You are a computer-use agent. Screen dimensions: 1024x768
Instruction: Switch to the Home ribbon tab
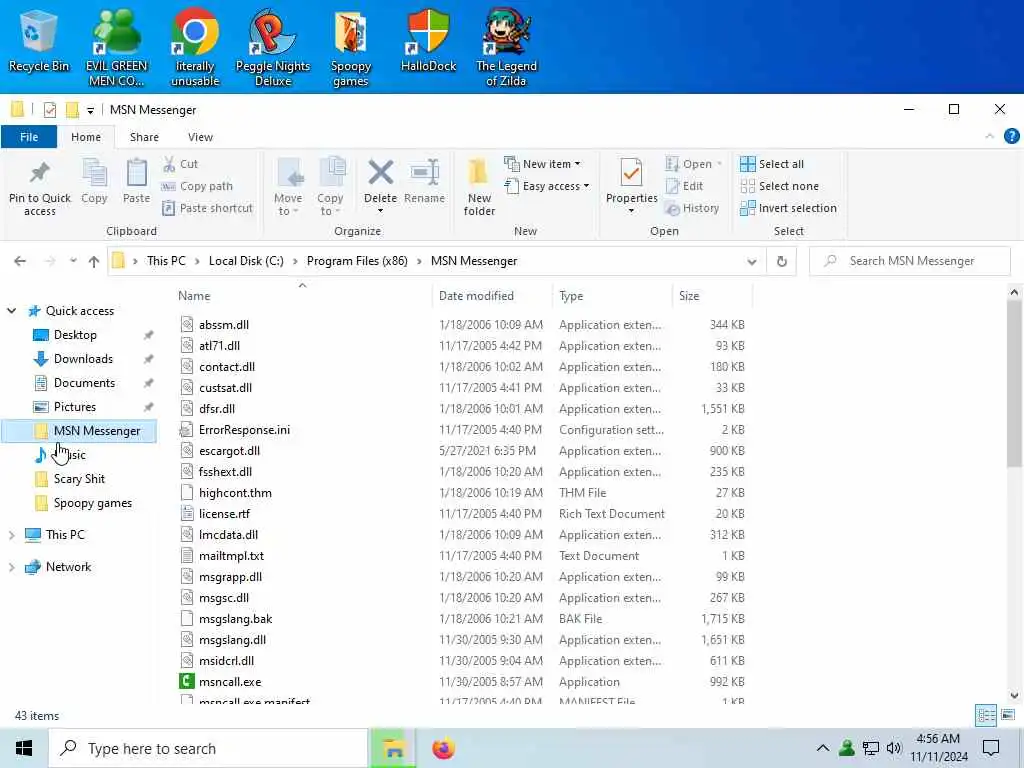[x=86, y=136]
